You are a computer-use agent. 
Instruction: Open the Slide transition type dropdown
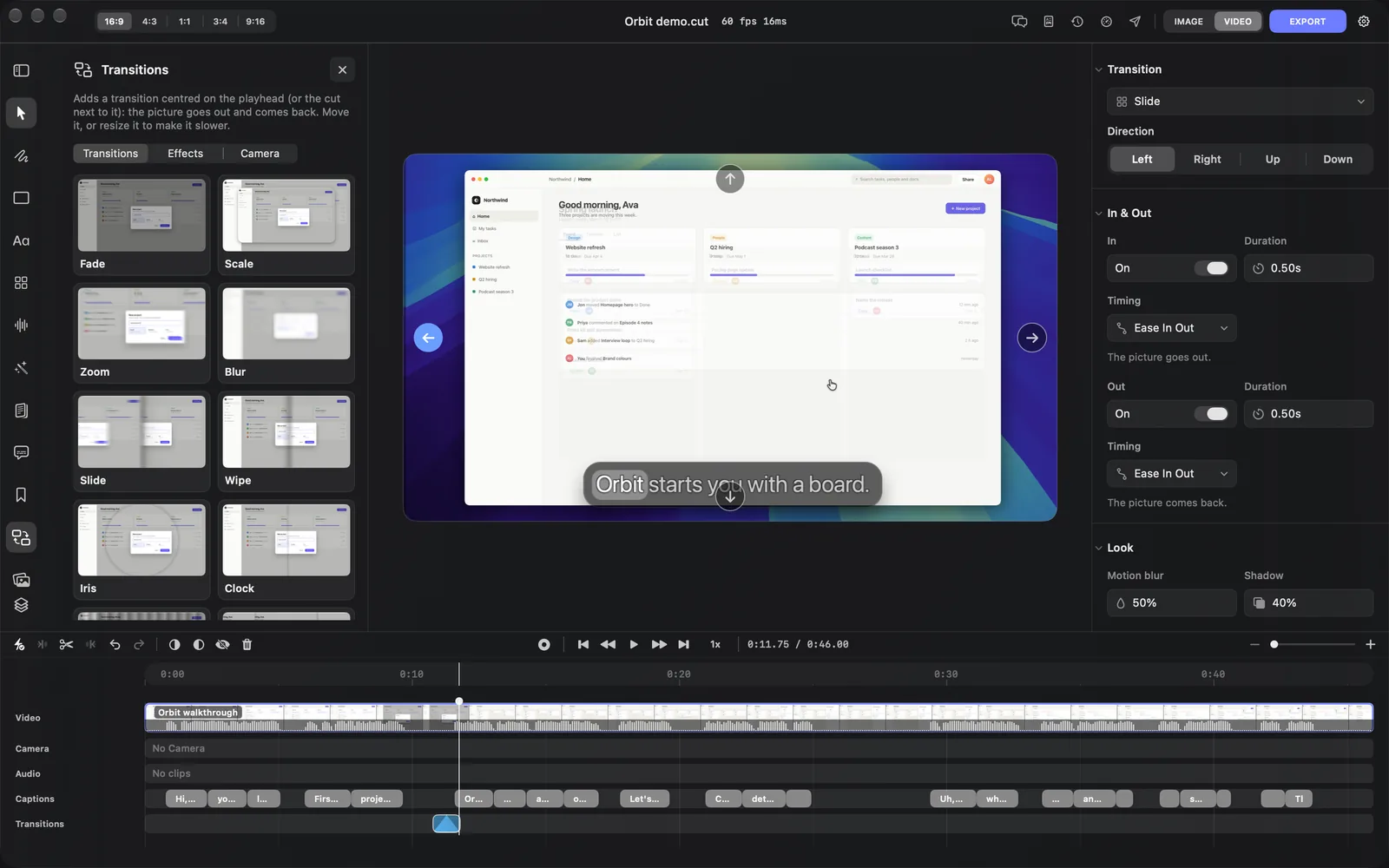click(1240, 102)
